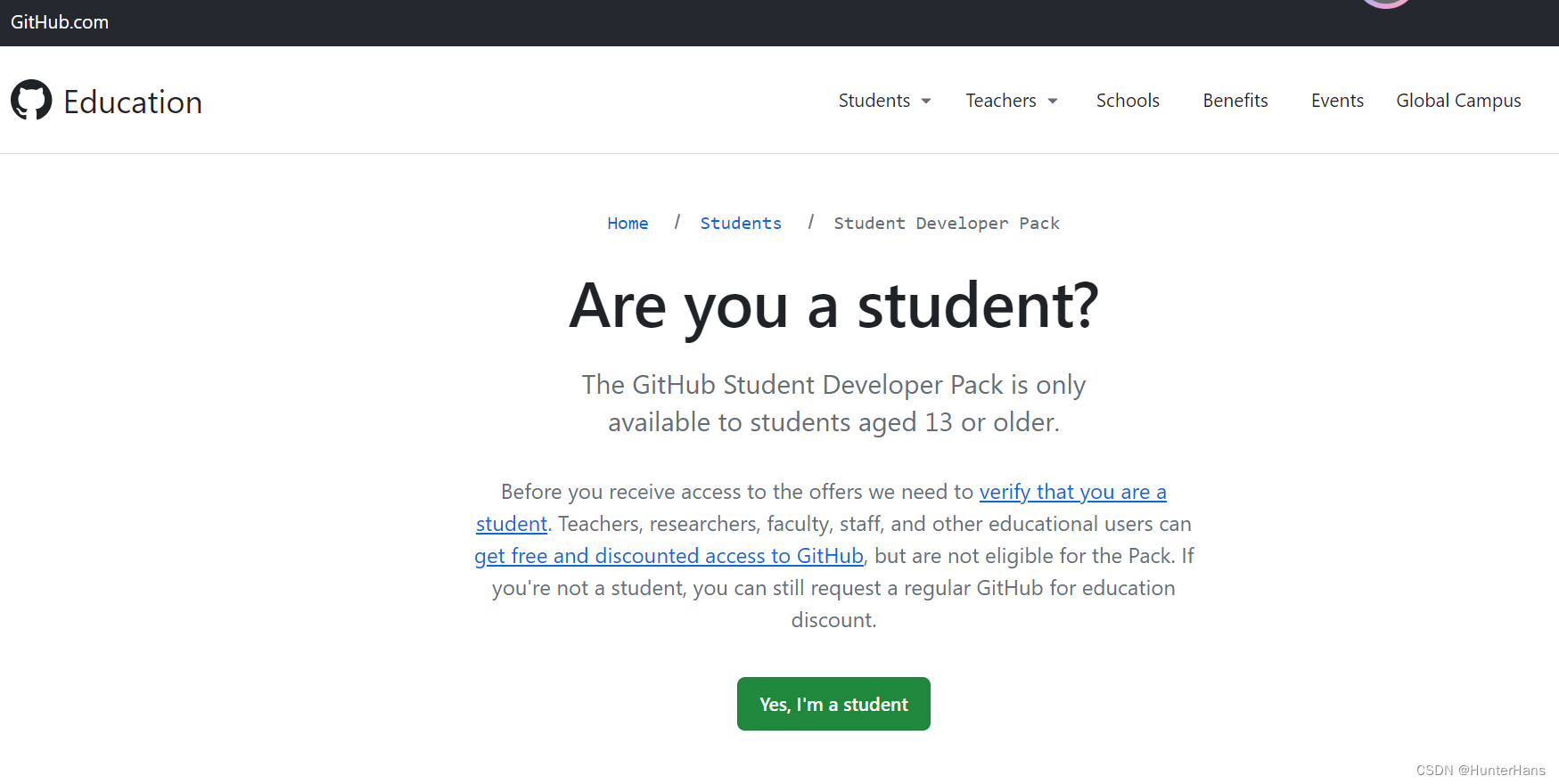
Task: Click the GitHub Octocat logo icon
Action: click(31, 100)
